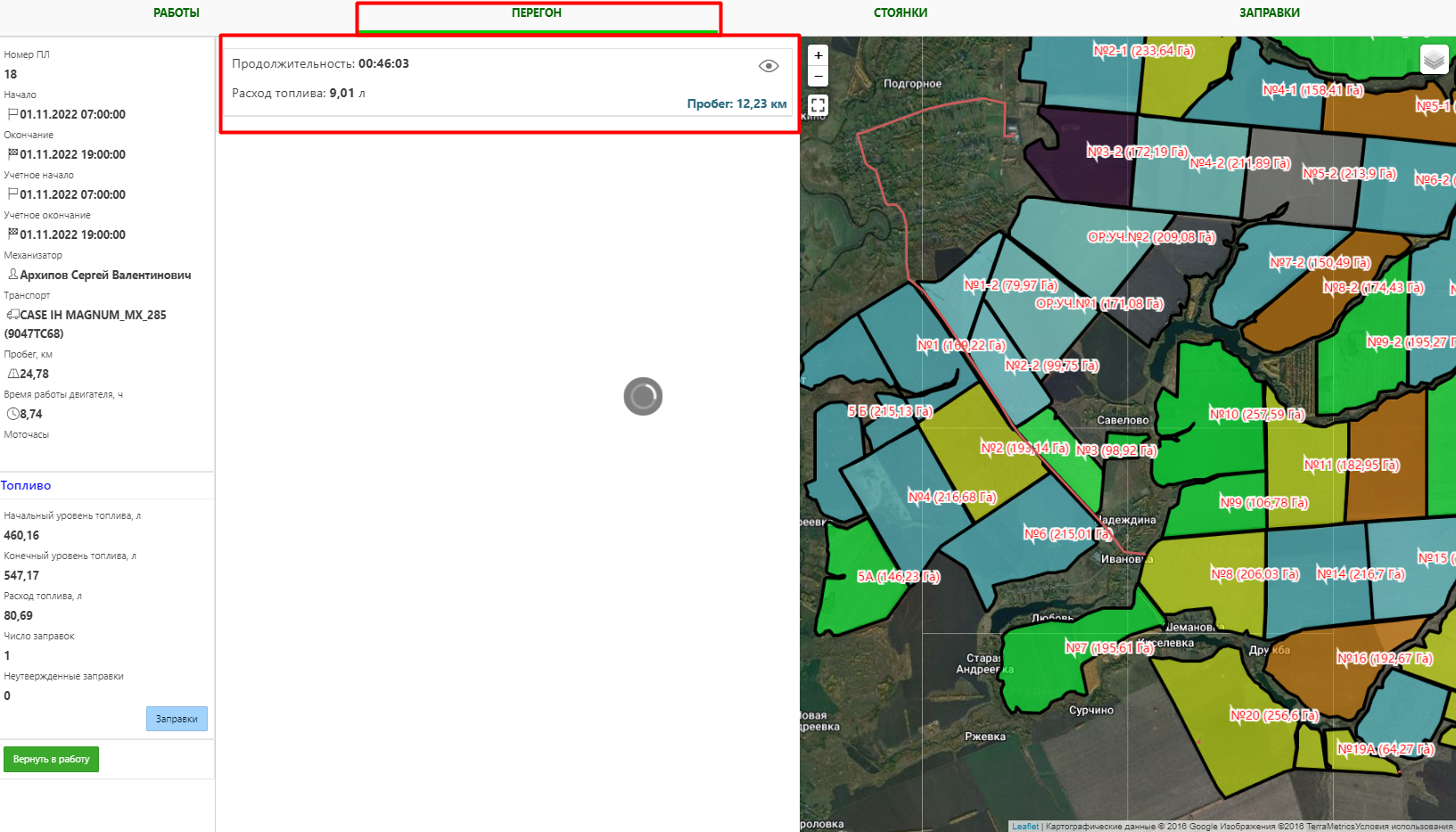Select the haul card showing Пробег 12,23 км

tap(508, 83)
